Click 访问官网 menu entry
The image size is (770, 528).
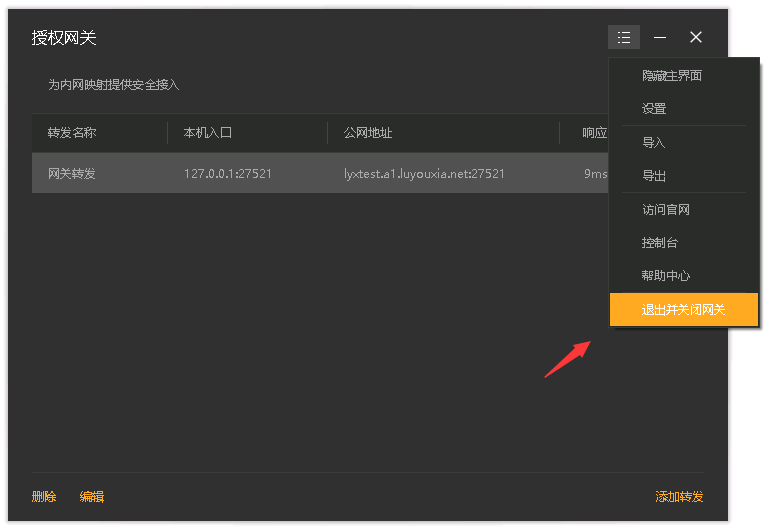coord(684,210)
